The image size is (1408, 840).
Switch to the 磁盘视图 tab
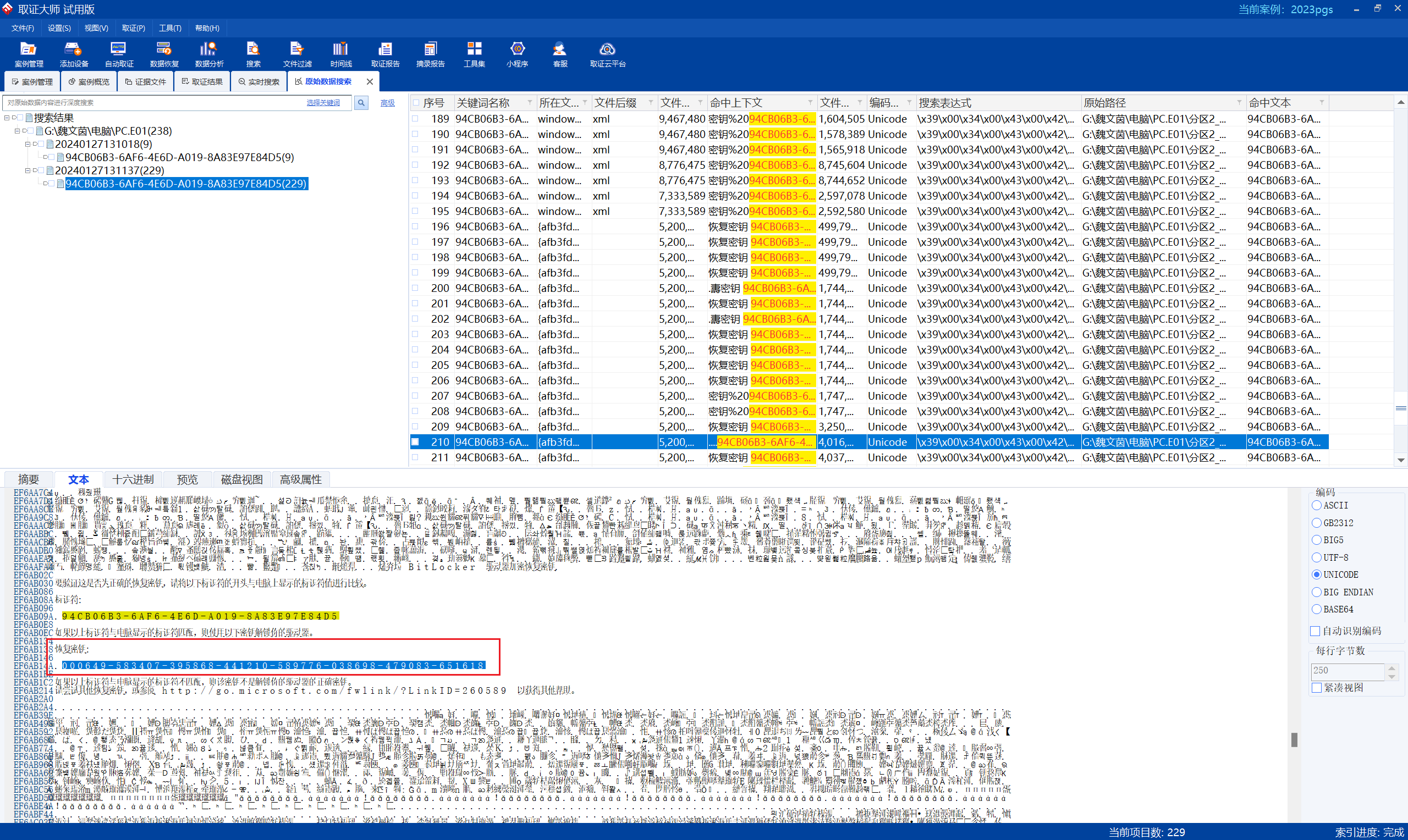click(242, 479)
